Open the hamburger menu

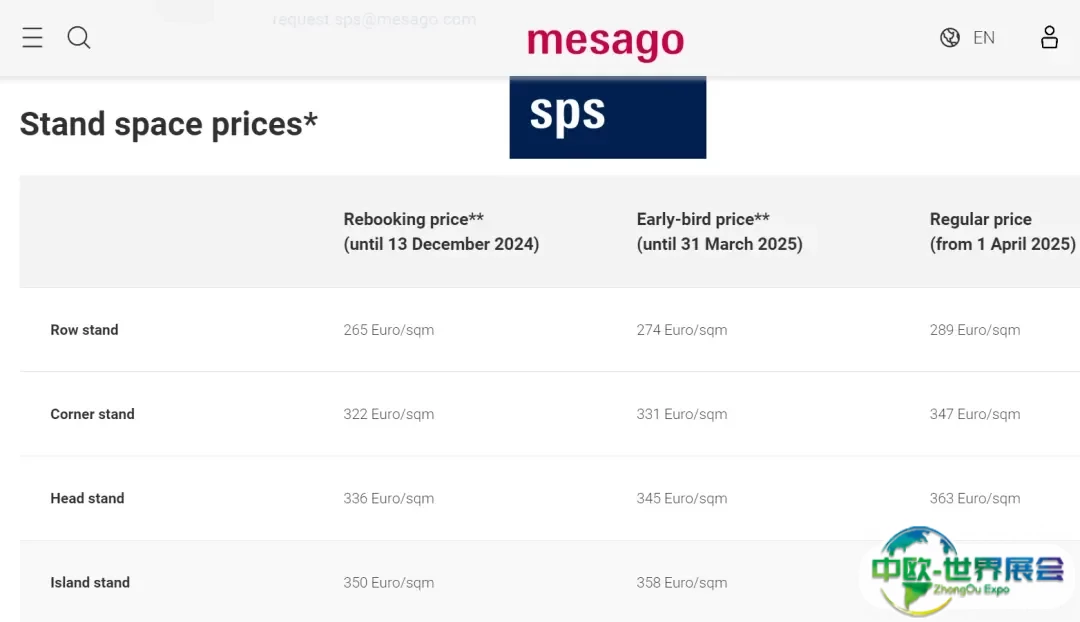[x=33, y=38]
